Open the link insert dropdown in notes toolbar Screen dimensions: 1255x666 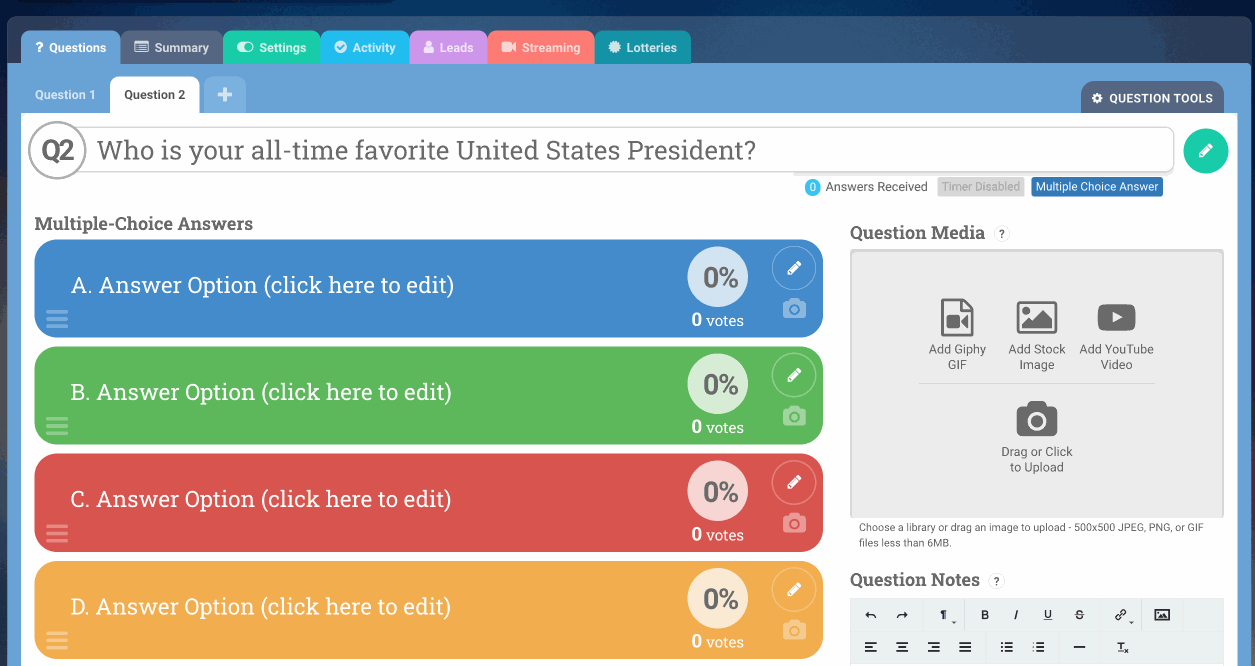(x=1121, y=615)
